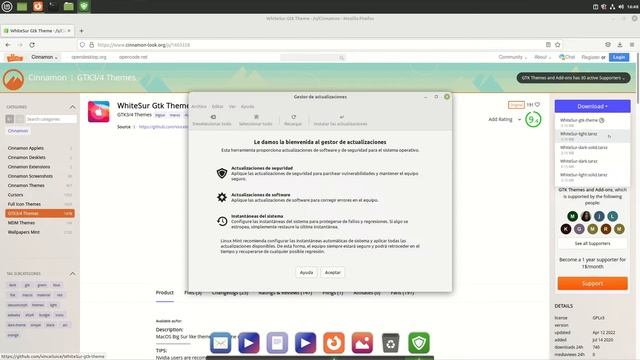
Task: Open the opencode.net link
Action: pyautogui.click(x=133, y=57)
